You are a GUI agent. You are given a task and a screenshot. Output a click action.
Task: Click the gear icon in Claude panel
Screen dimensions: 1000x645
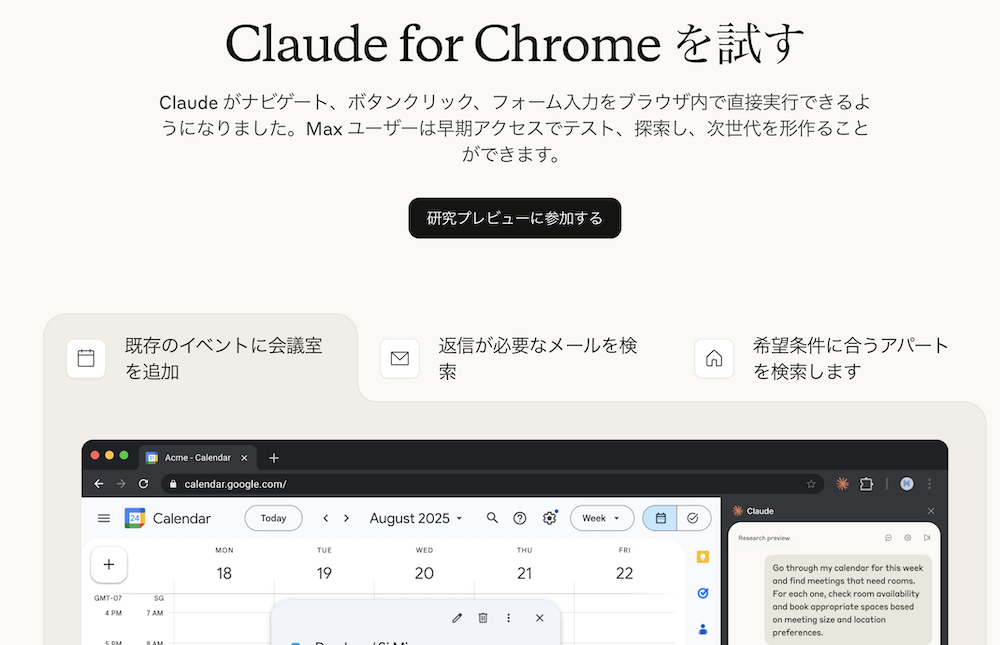[908, 538]
